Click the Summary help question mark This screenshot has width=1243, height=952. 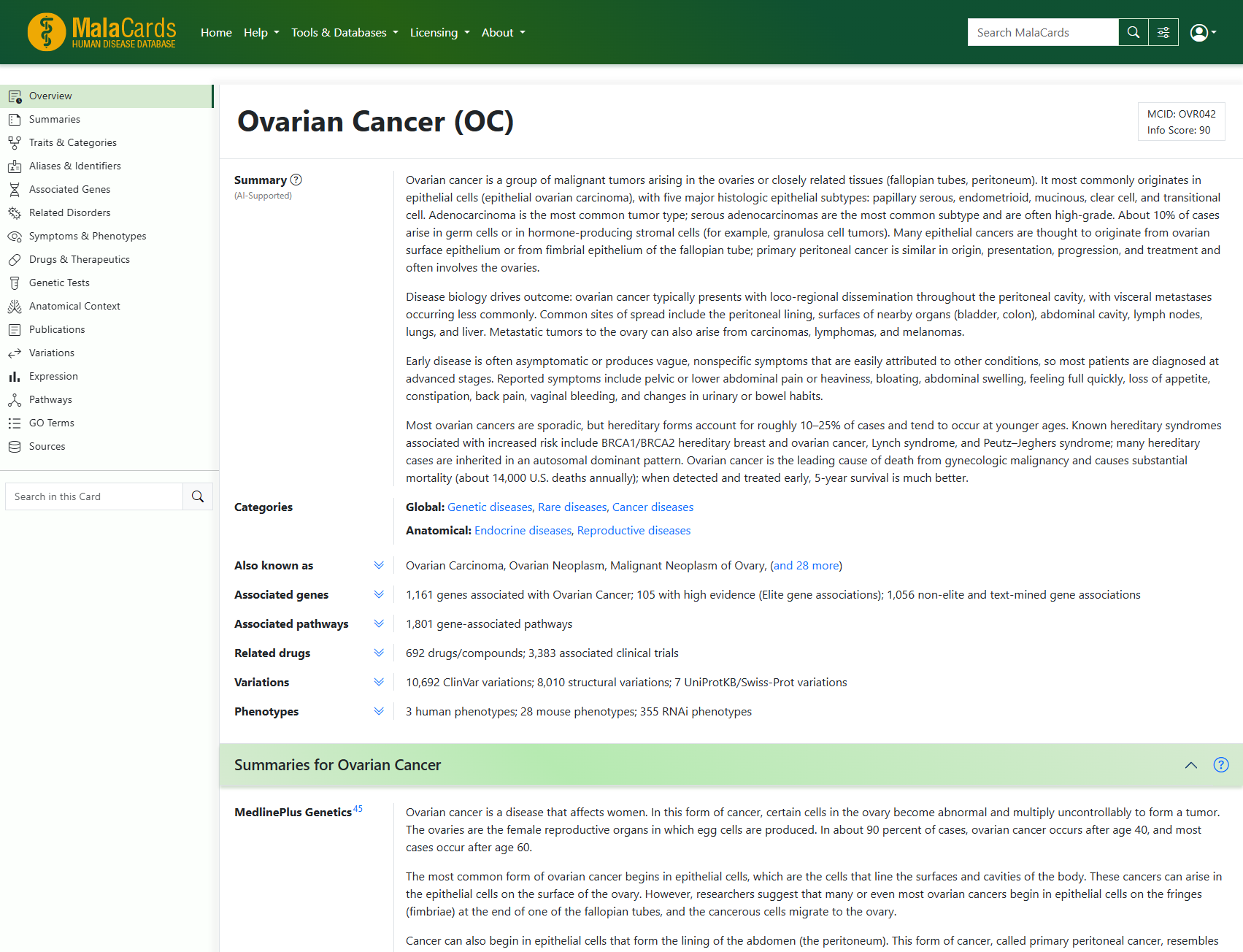click(x=296, y=180)
